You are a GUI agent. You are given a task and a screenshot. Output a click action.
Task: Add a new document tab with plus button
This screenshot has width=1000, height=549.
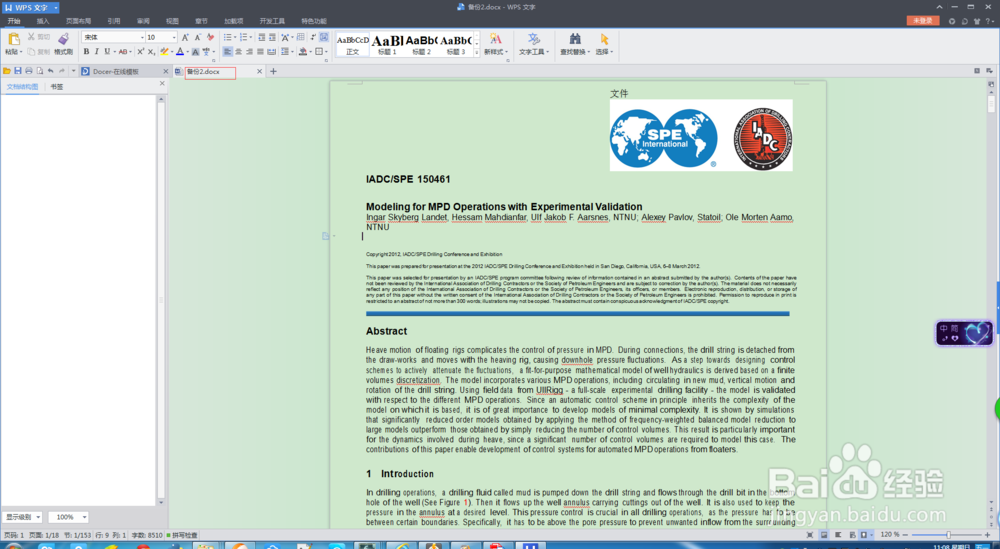[273, 71]
